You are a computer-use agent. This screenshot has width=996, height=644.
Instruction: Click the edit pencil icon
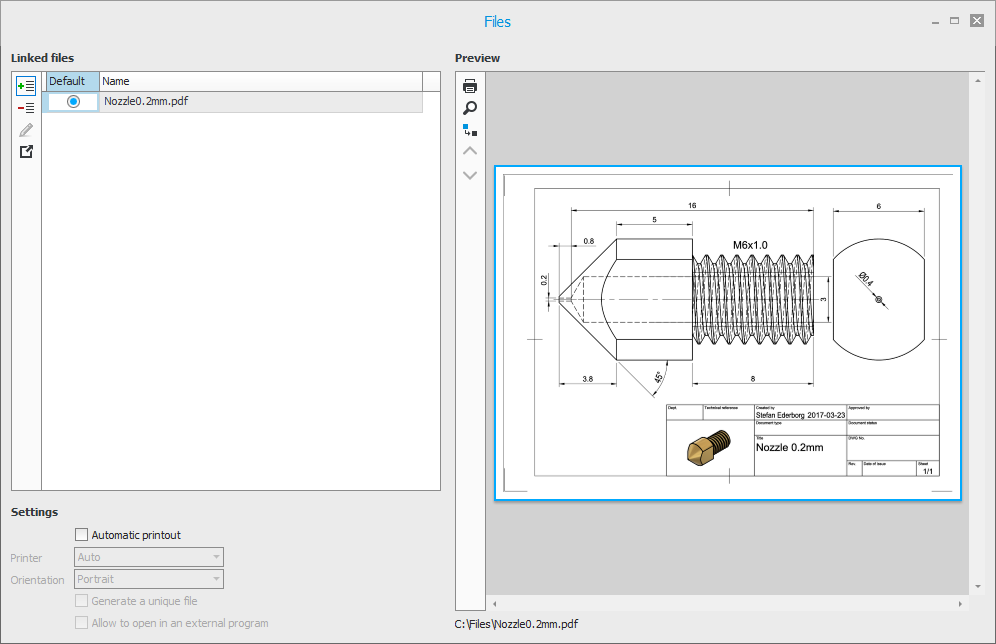tap(26, 130)
